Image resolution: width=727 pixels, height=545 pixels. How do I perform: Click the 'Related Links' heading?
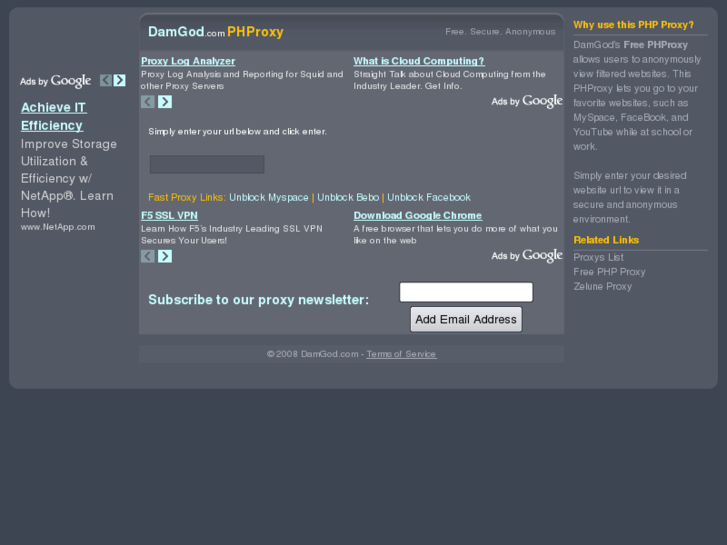coord(606,240)
